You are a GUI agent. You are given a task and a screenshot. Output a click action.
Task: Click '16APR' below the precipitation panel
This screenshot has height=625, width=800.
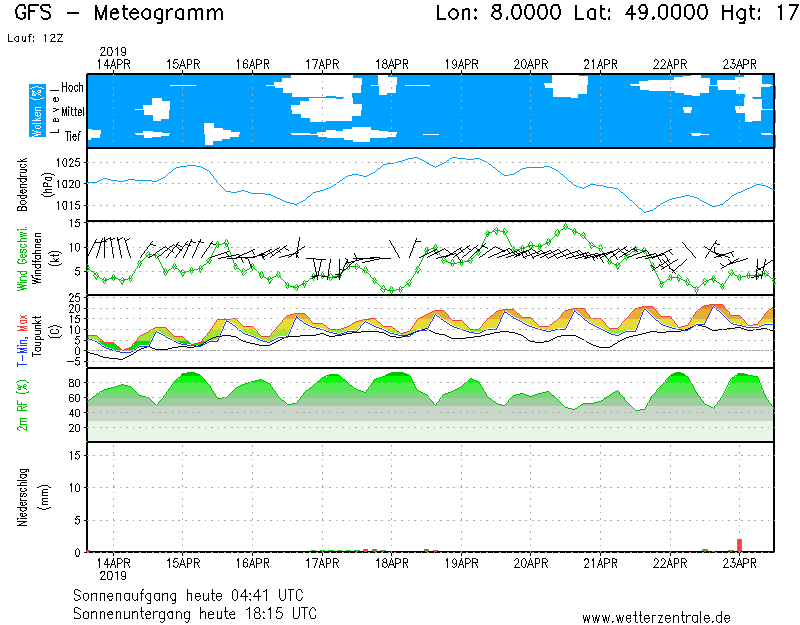[253, 563]
